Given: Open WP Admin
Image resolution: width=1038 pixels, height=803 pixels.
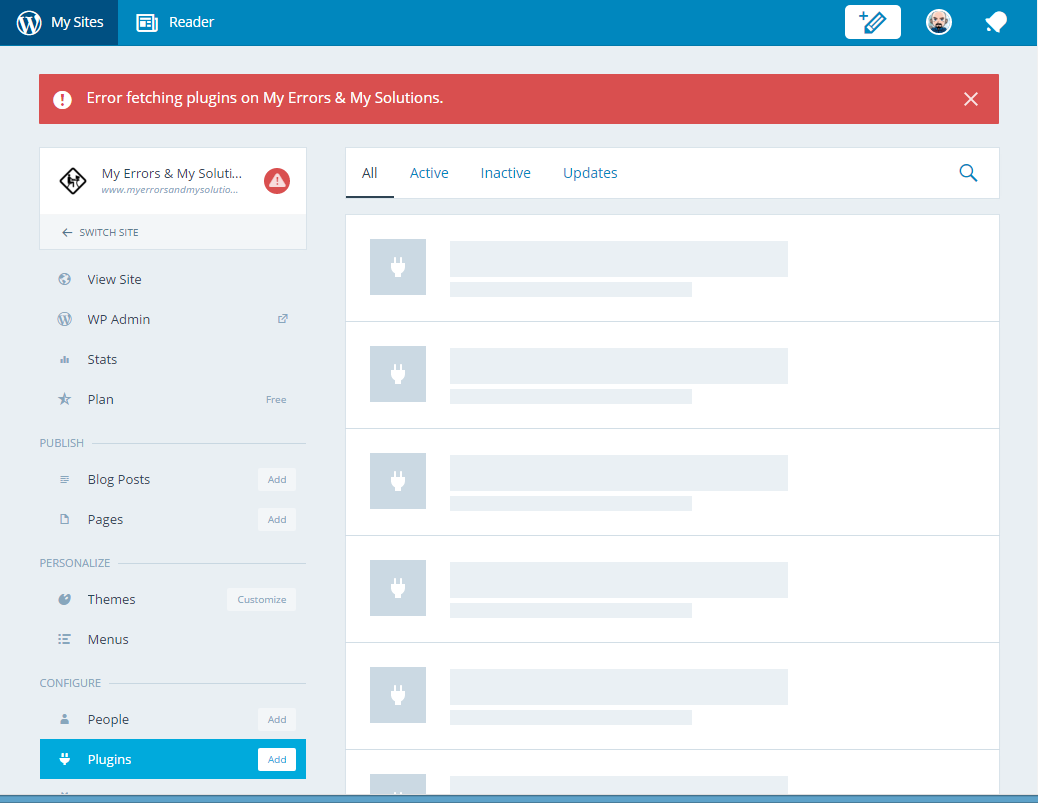Looking at the screenshot, I should click(x=118, y=319).
